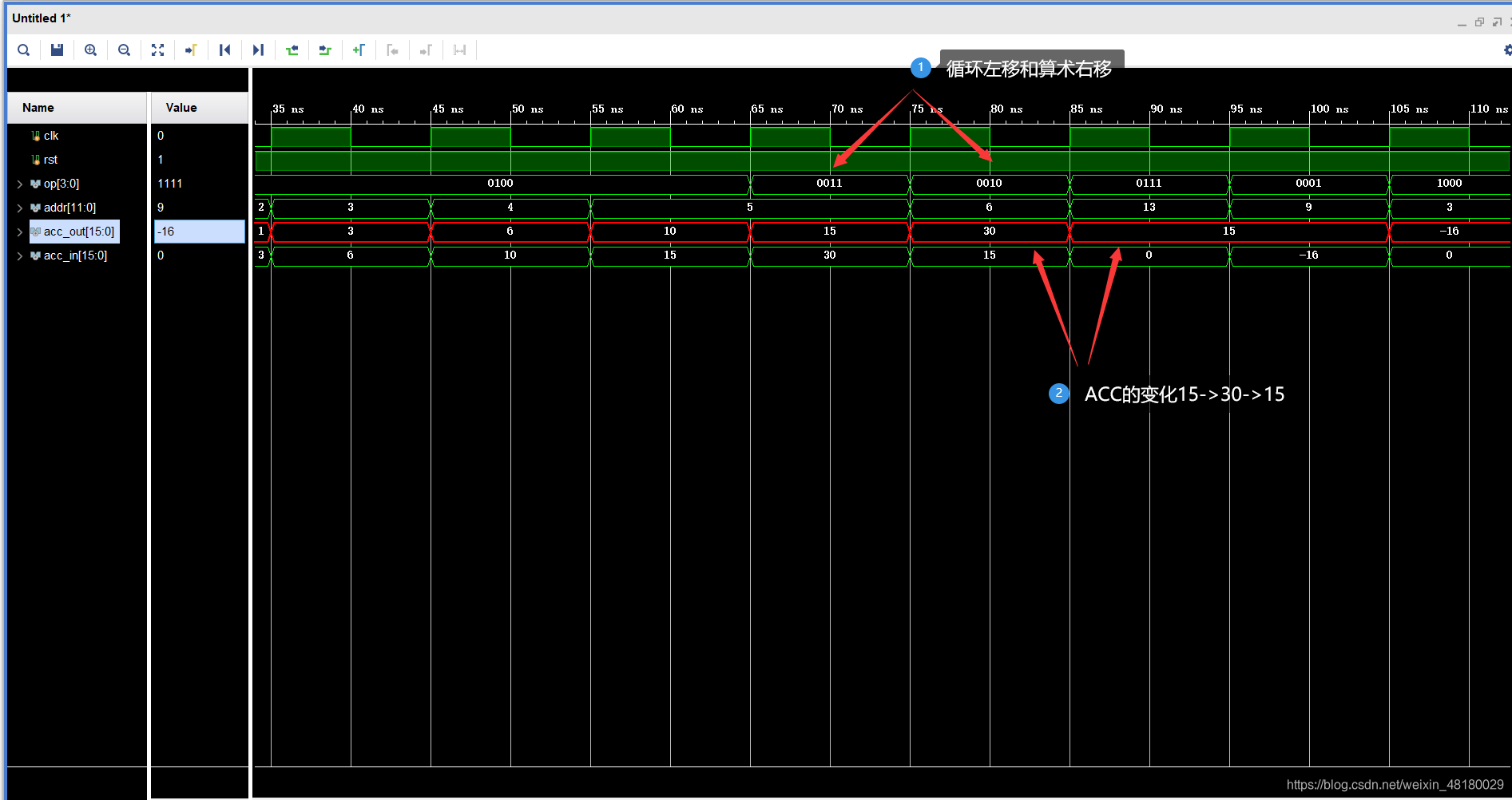Image resolution: width=1512 pixels, height=800 pixels.
Task: Click the Value column header
Action: pos(200,108)
